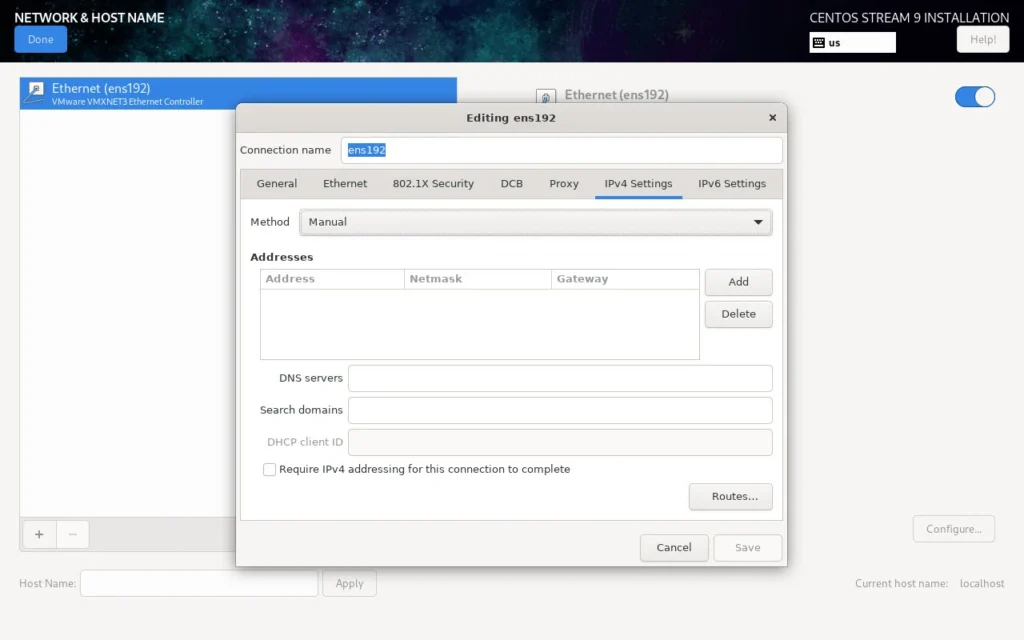
Task: Click the Connection name text field
Action: click(560, 150)
